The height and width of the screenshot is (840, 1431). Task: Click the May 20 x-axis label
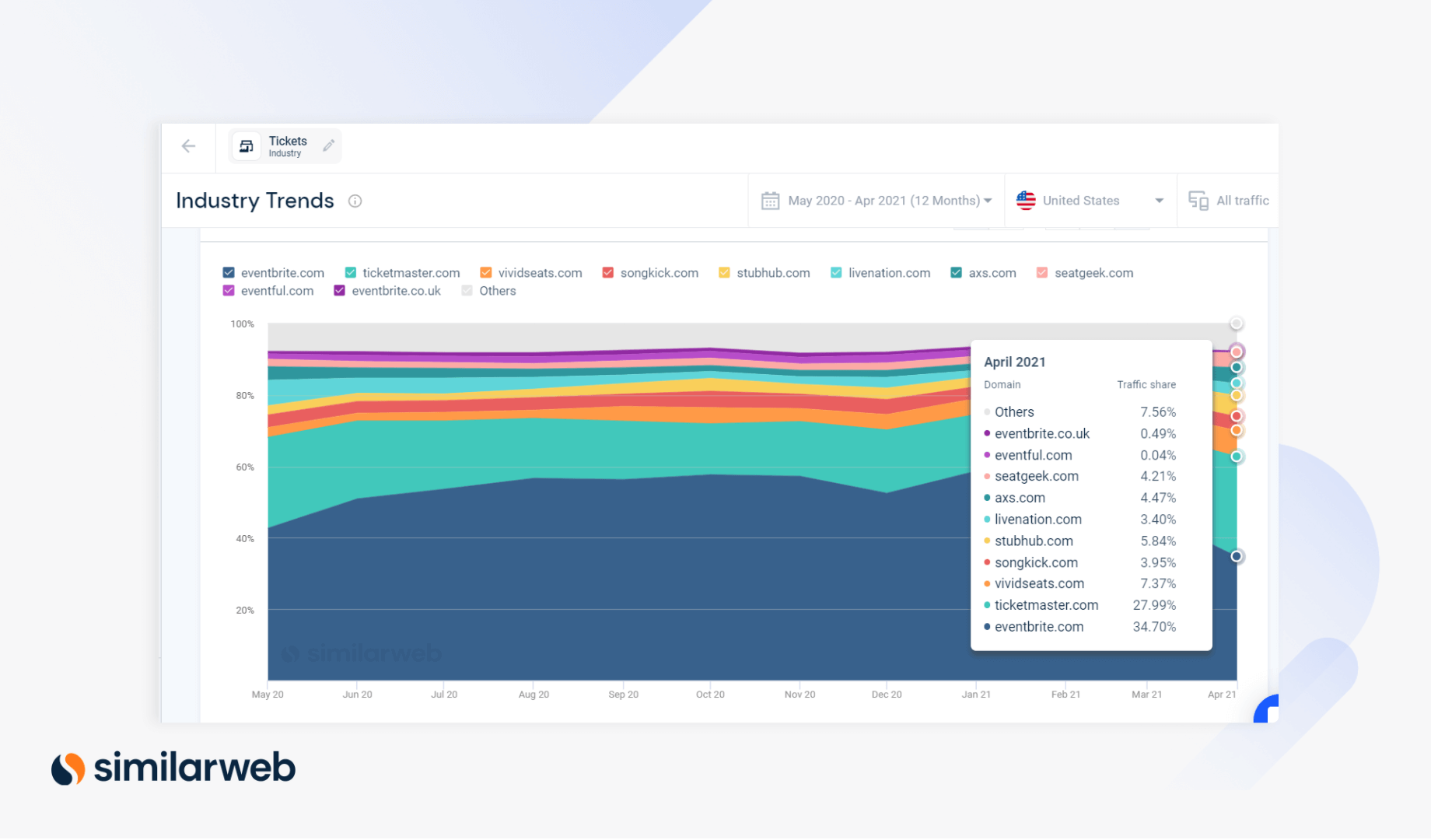[x=268, y=695]
